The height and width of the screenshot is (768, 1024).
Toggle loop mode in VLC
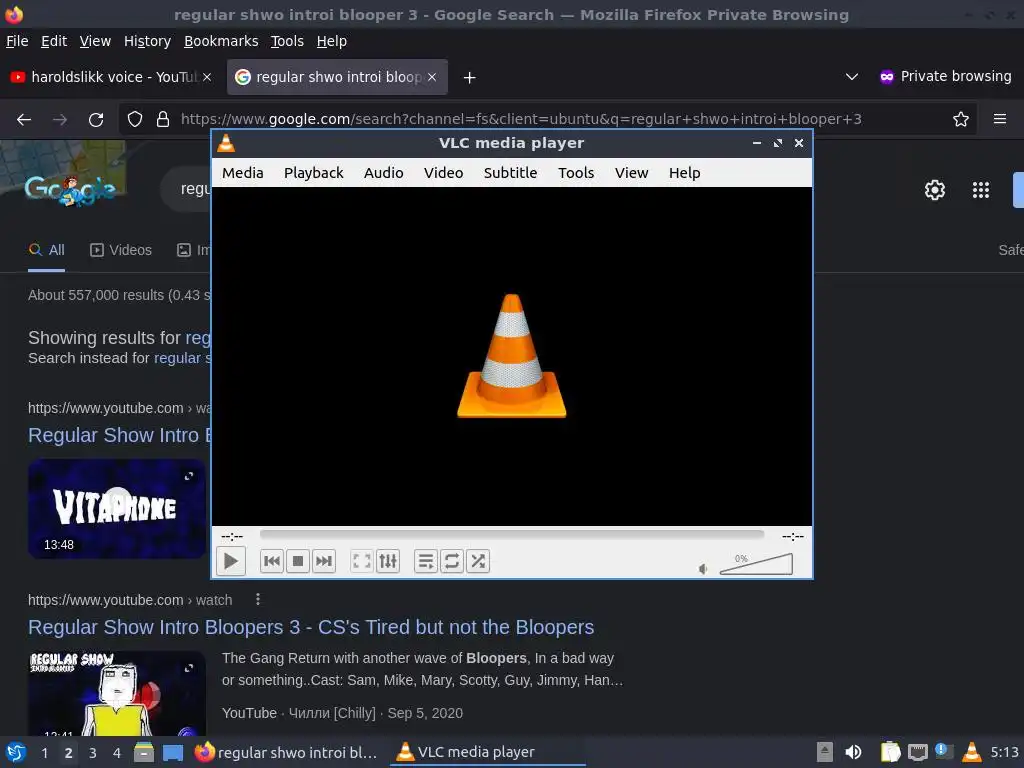click(451, 561)
